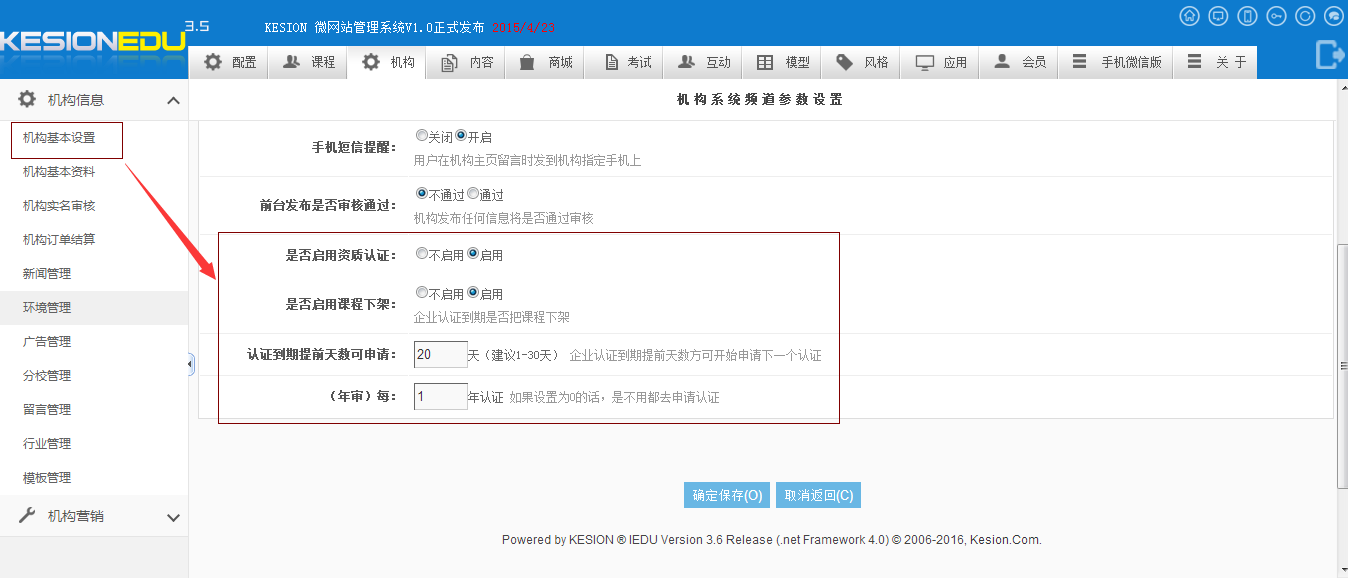
Task: Click the logout exit icon
Action: (1329, 55)
